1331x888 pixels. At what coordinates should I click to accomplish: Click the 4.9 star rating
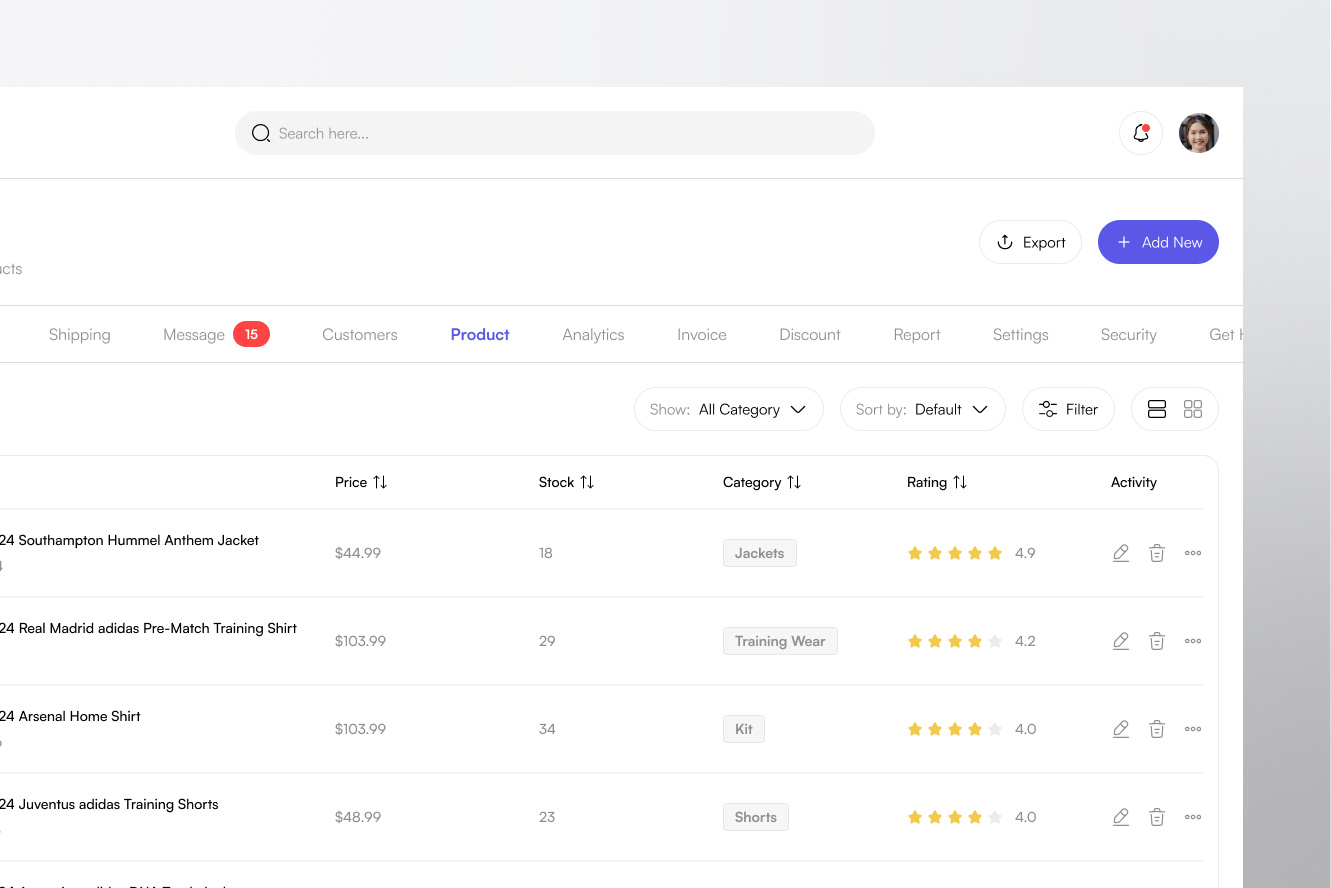click(x=971, y=553)
